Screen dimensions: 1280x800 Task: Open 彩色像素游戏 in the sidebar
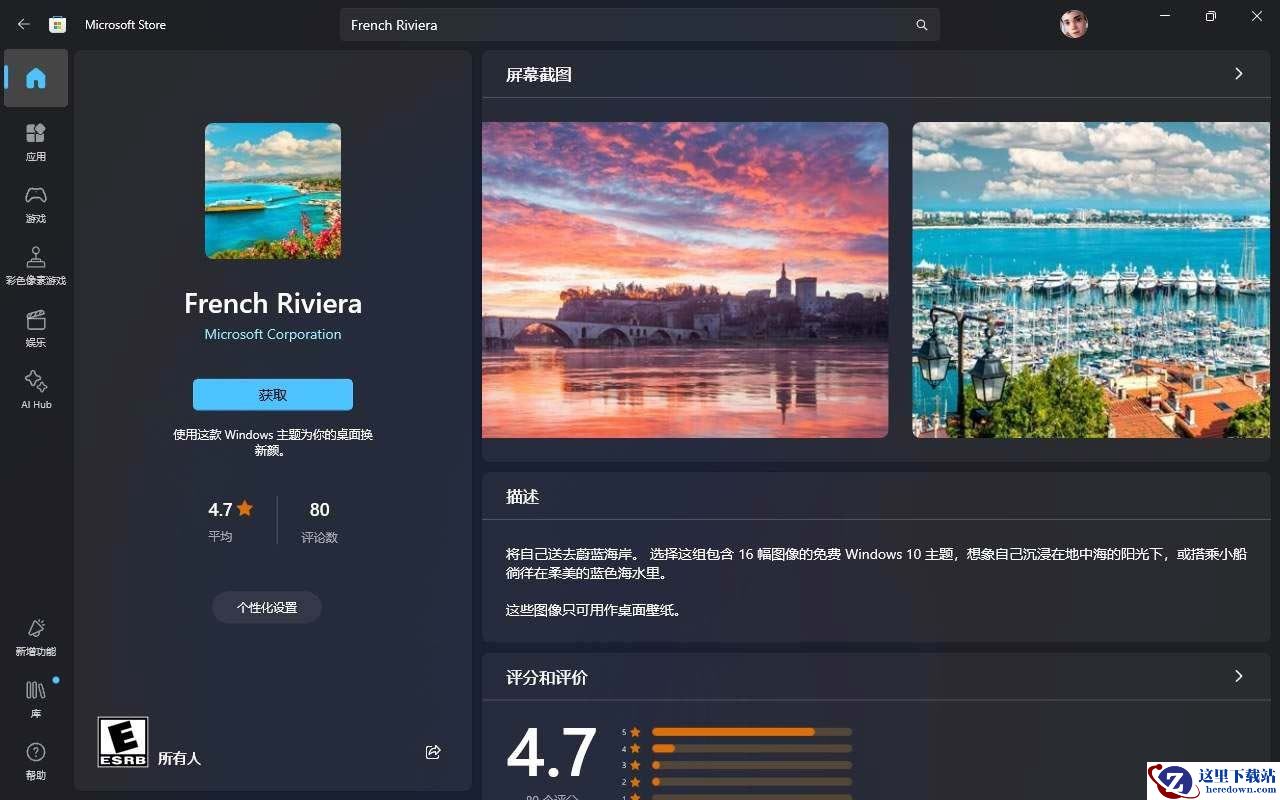[x=36, y=265]
